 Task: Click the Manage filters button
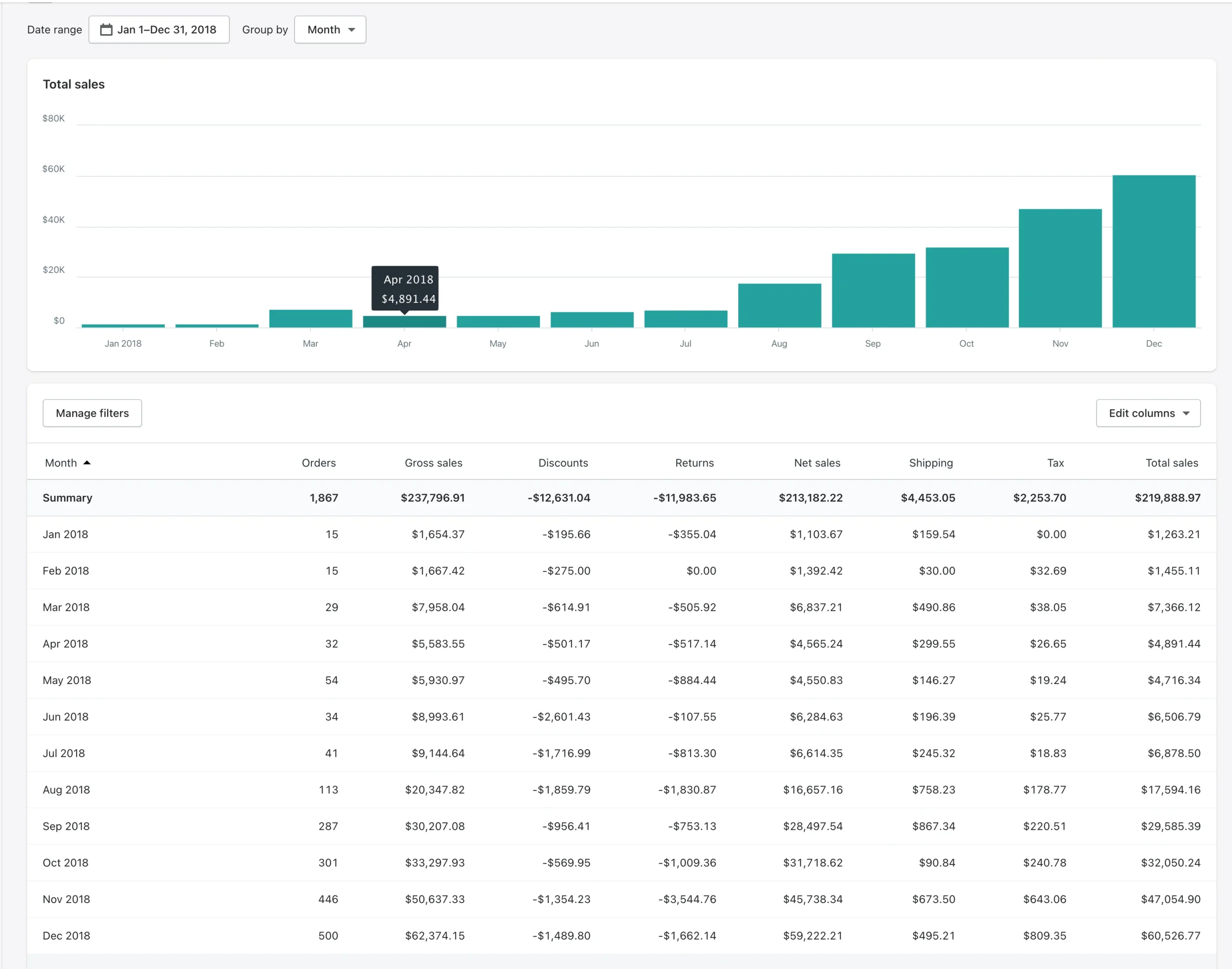click(92, 413)
